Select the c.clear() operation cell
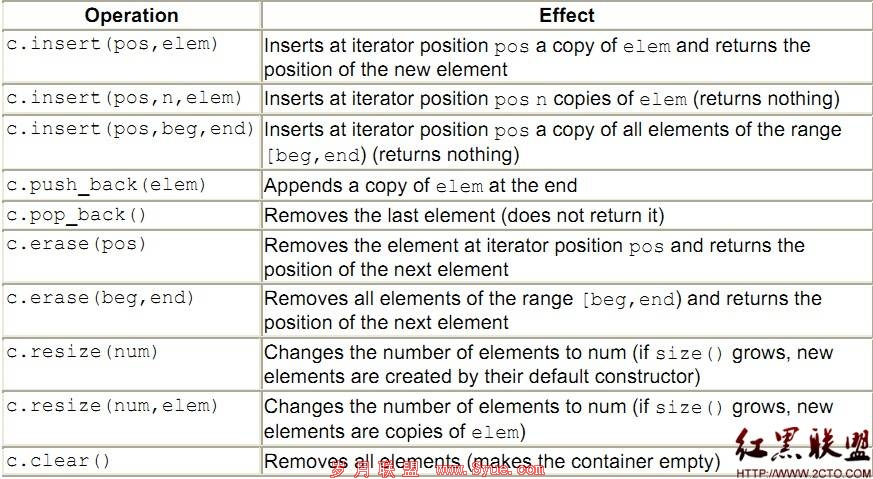Viewport: 873px width, 479px height. pos(131,461)
